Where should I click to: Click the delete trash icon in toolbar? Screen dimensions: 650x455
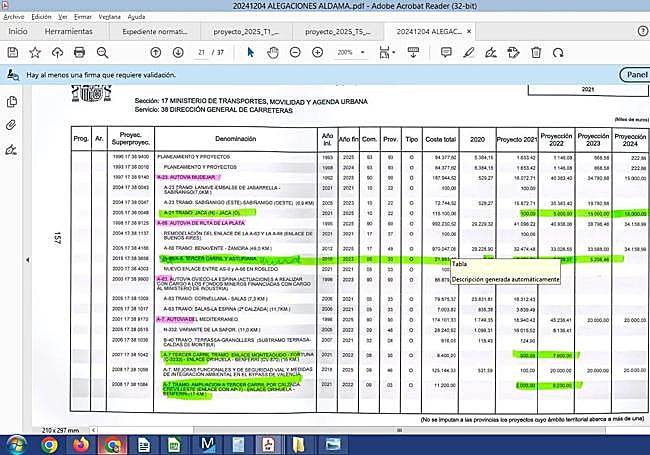536,52
